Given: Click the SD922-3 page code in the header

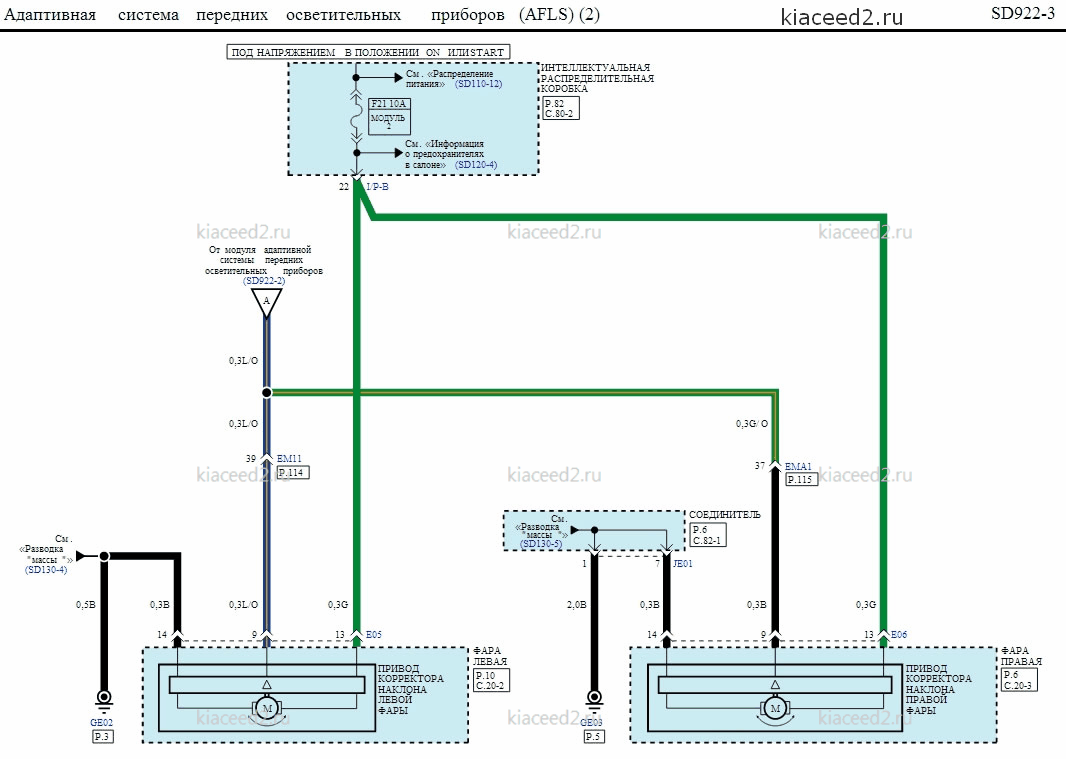Looking at the screenshot, I should click(1022, 14).
